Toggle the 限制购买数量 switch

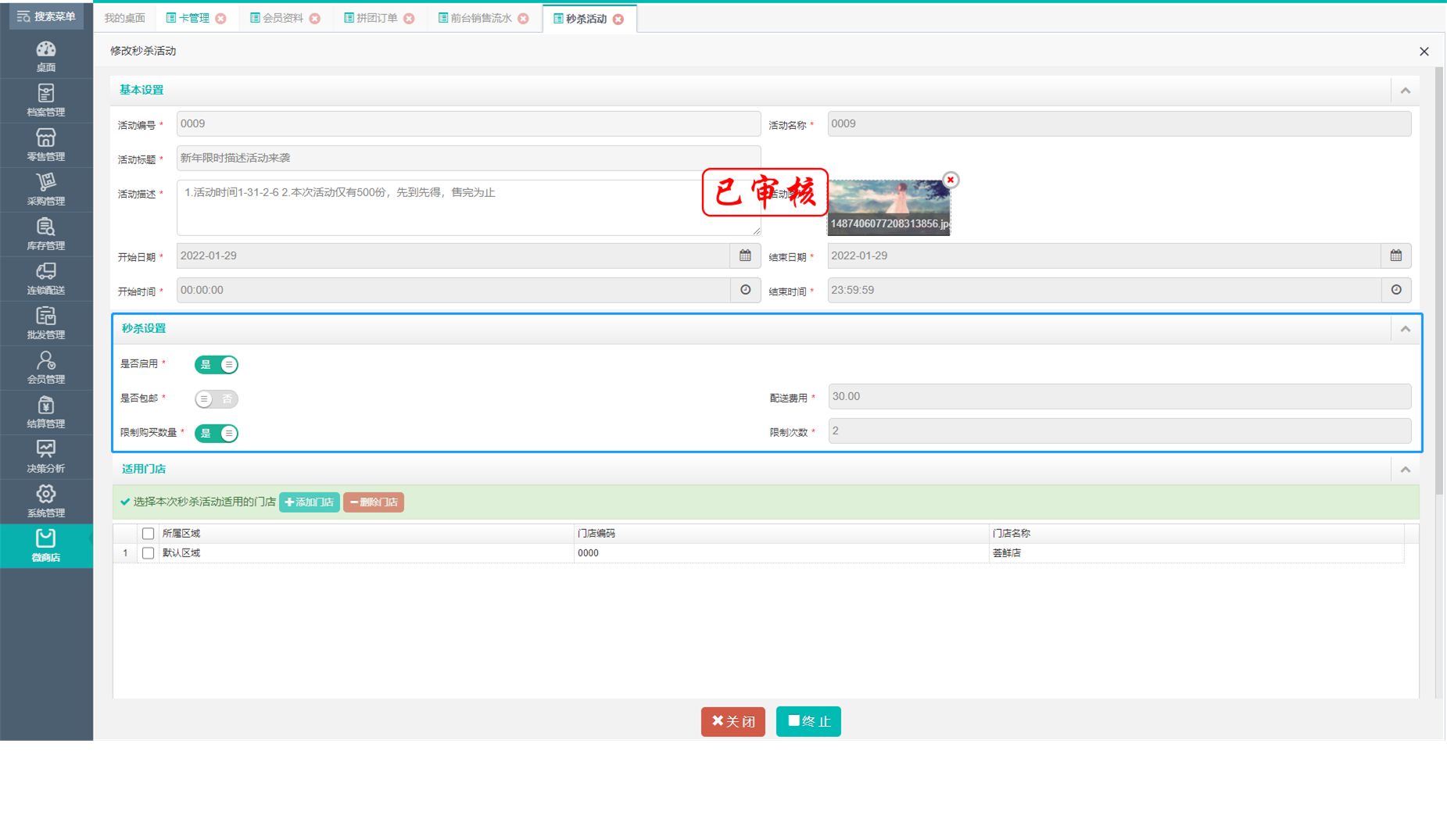tap(217, 433)
